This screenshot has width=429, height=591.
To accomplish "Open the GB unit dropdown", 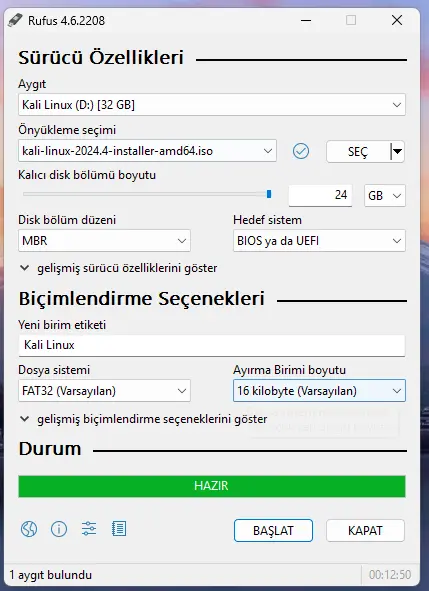I will (385, 196).
